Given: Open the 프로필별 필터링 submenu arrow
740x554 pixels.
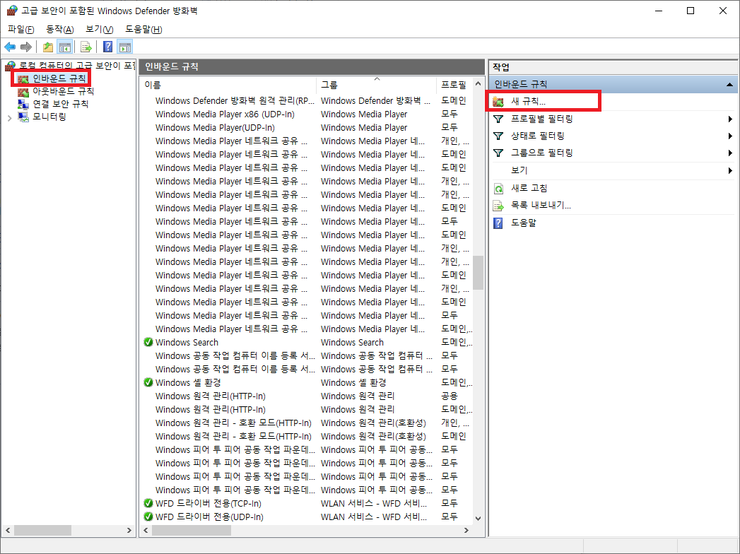Looking at the screenshot, I should click(x=731, y=119).
